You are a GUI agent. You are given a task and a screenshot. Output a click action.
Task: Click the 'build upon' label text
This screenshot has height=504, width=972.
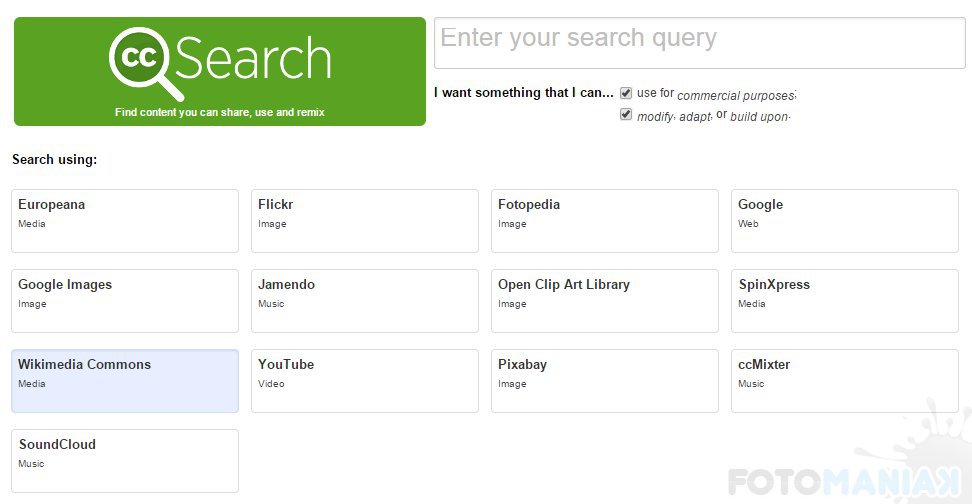coord(760,117)
